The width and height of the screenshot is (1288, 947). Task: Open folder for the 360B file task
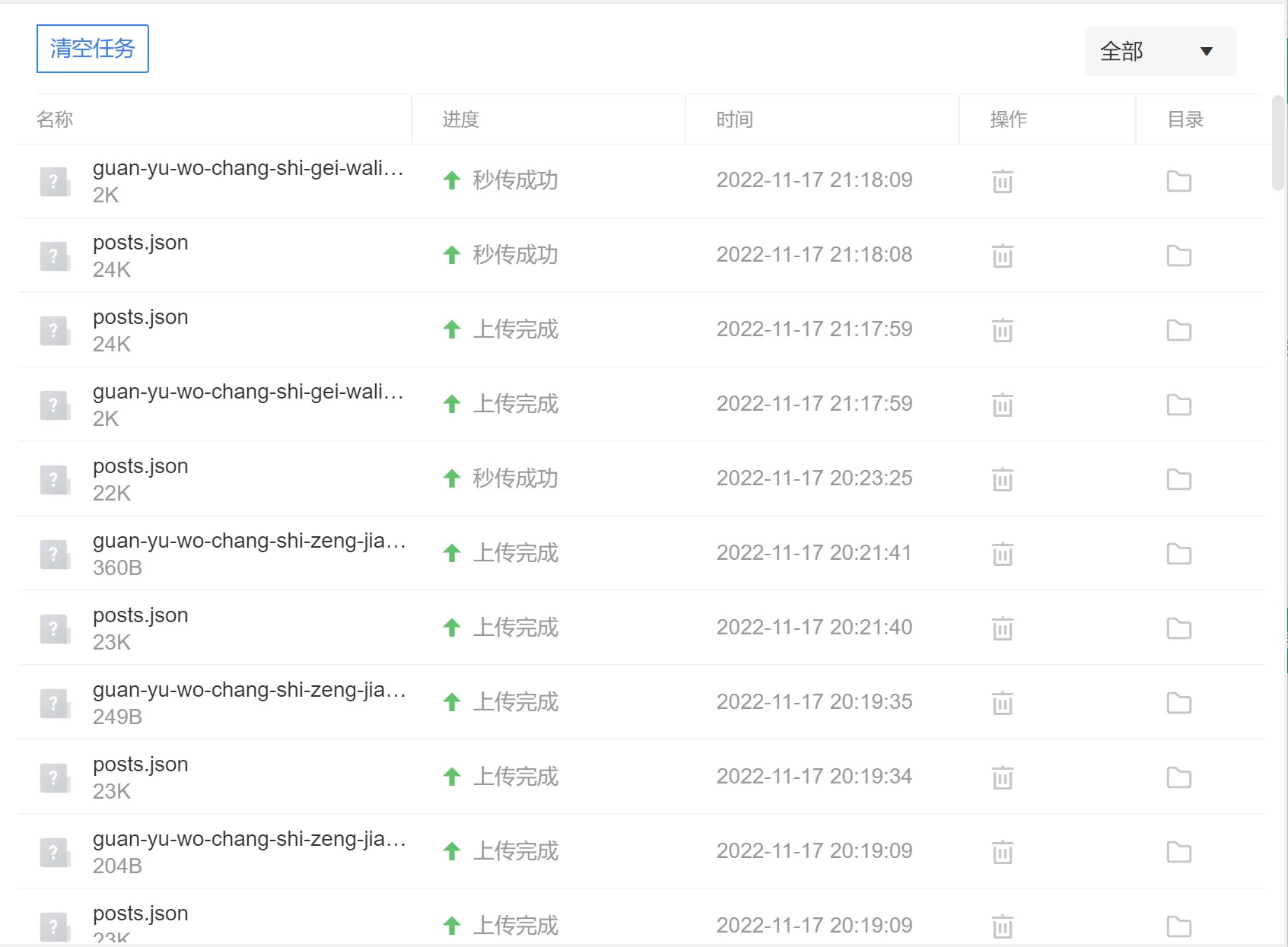[x=1178, y=554]
